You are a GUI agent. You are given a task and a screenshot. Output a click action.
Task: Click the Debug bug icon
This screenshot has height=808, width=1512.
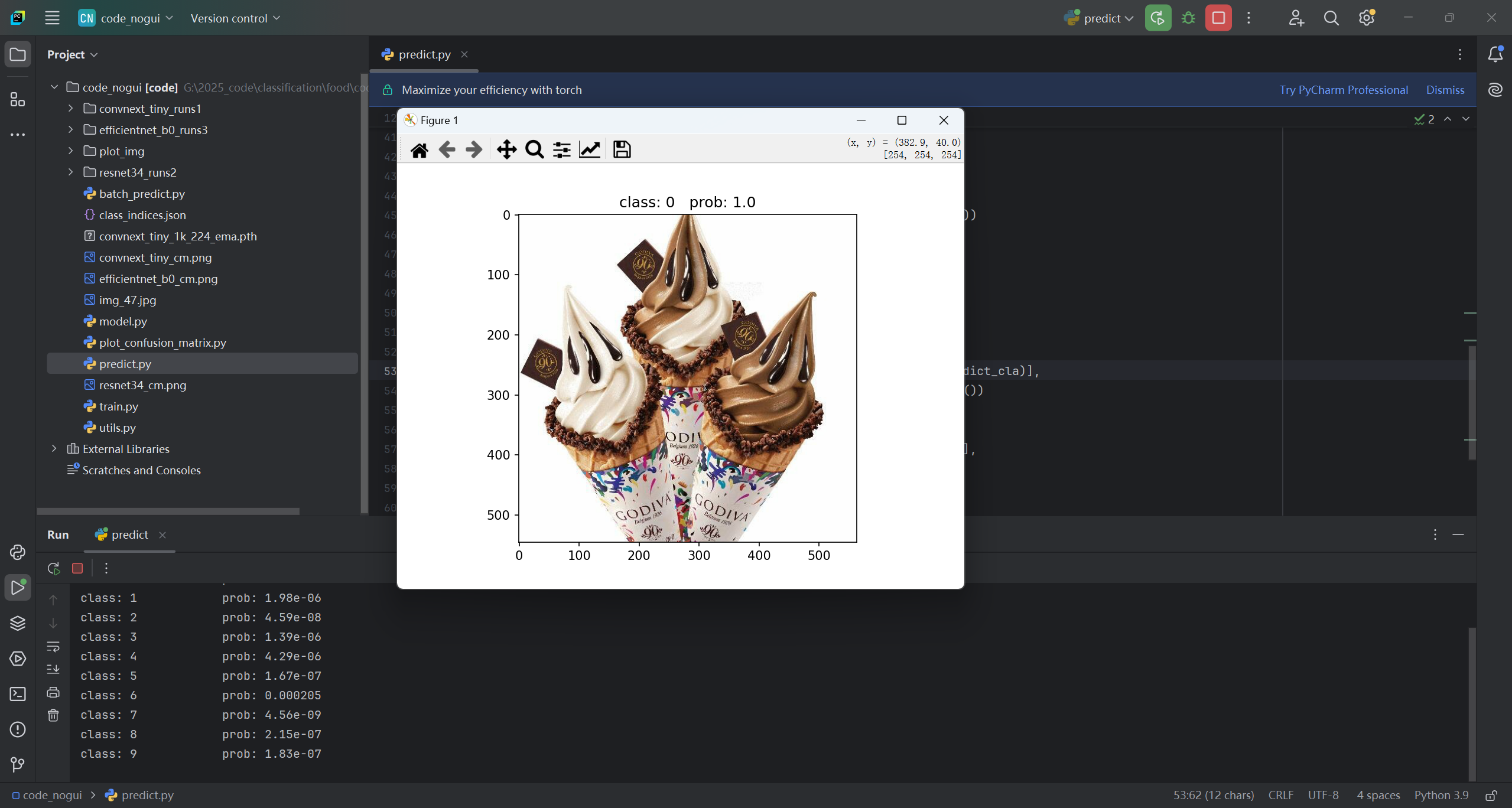pyautogui.click(x=1188, y=18)
